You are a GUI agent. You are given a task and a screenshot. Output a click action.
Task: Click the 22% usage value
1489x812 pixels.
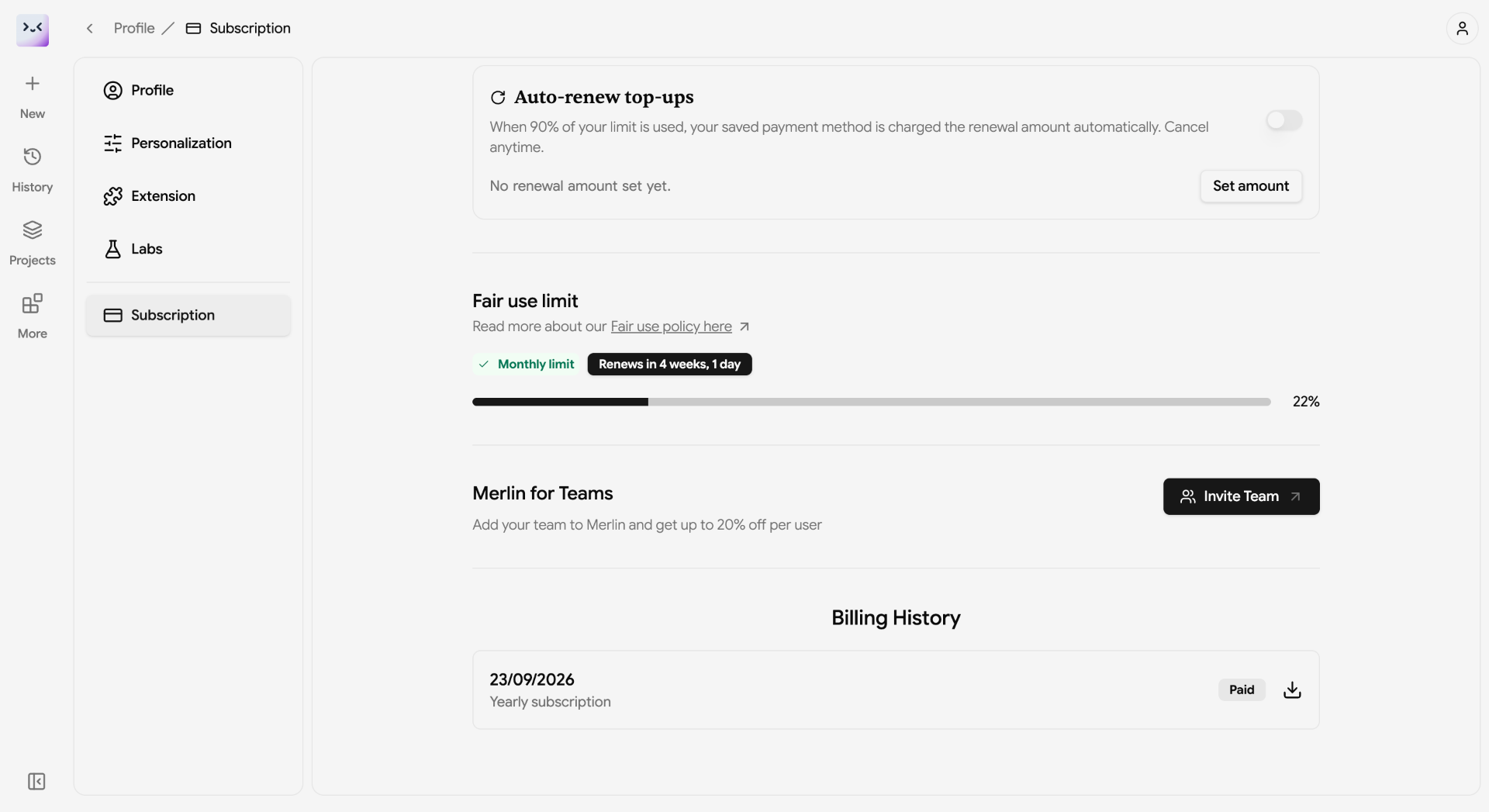coord(1306,402)
